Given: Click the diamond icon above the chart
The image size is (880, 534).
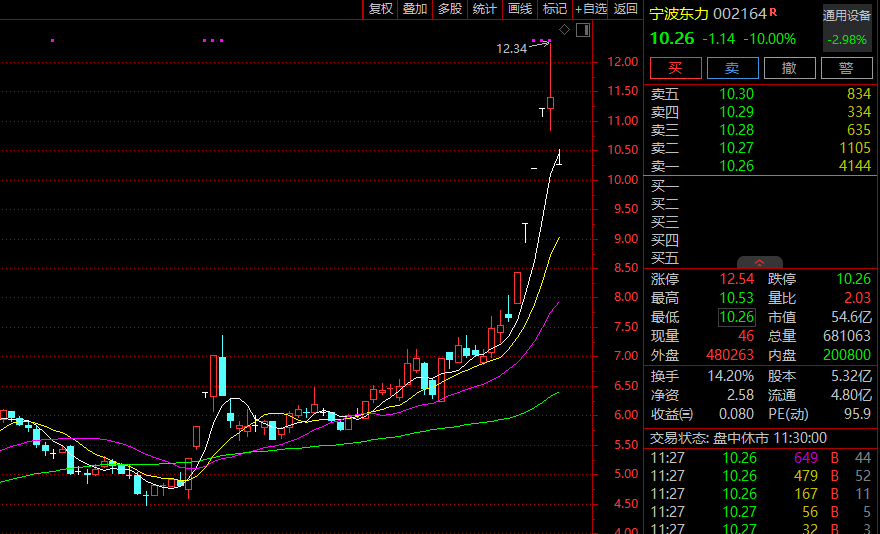Looking at the screenshot, I should click(565, 30).
